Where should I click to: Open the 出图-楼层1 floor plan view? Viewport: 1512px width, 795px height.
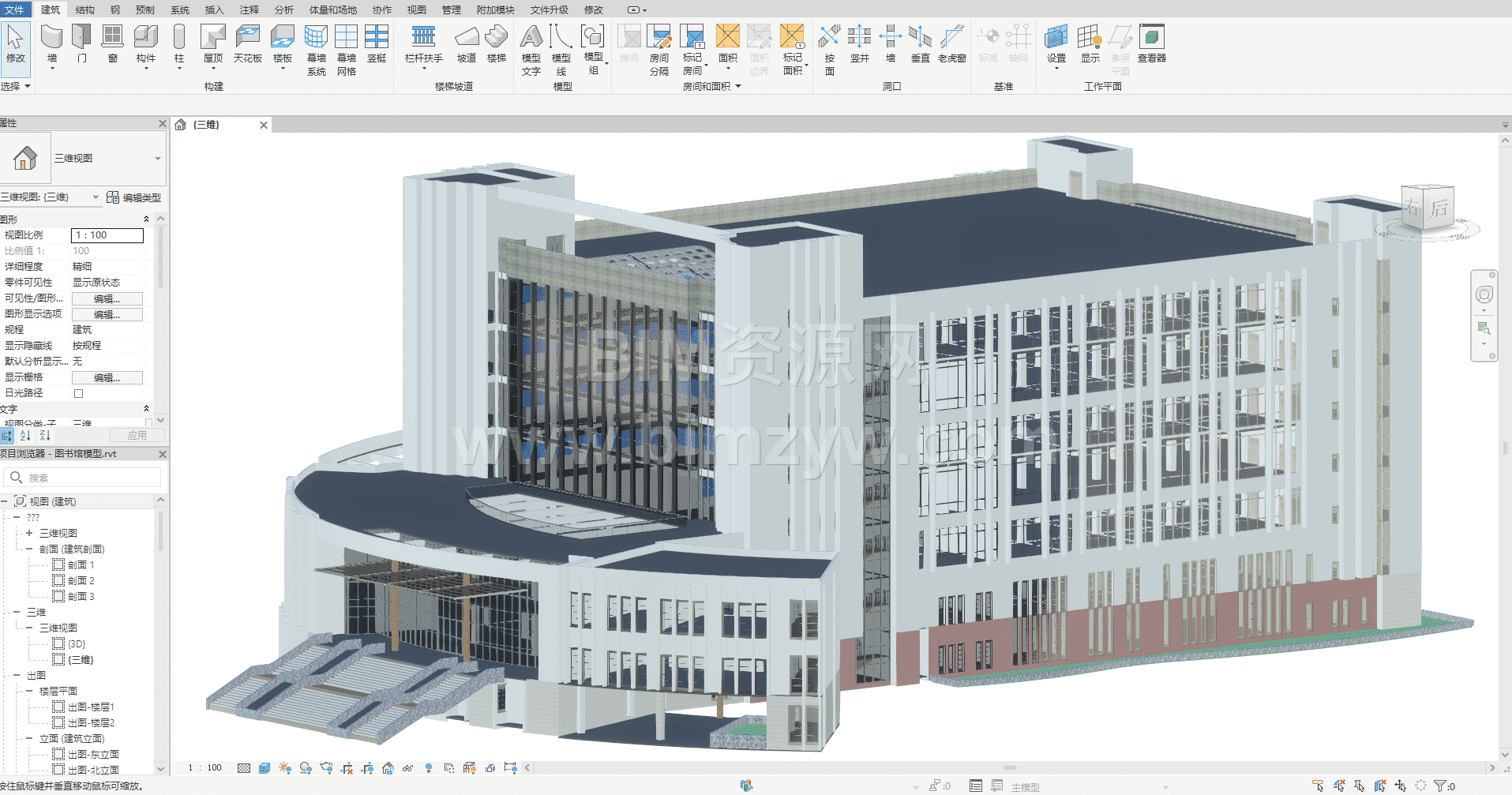coord(91,707)
